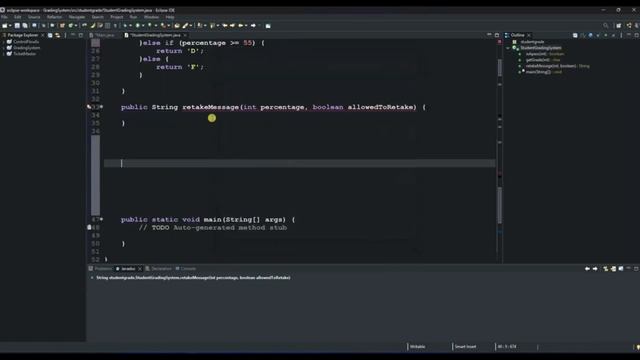The width and height of the screenshot is (640, 360).
Task: Close the StudentGradingSystem.java editor tab
Action: 185,35
